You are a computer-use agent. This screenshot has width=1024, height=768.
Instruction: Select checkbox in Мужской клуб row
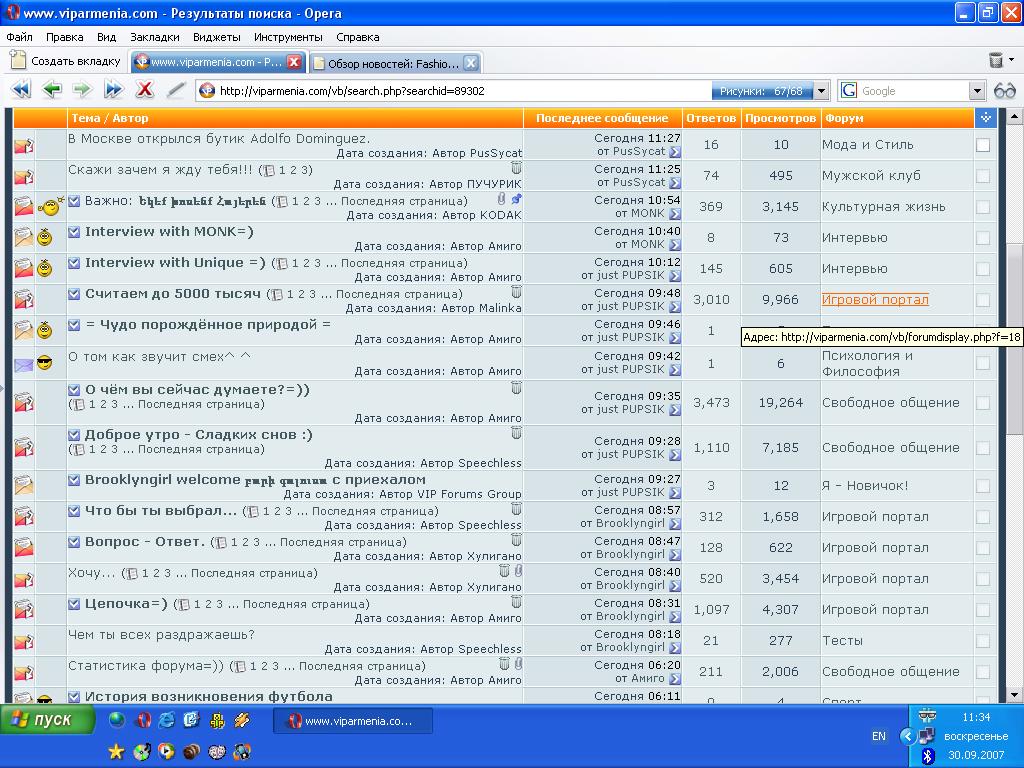983,176
